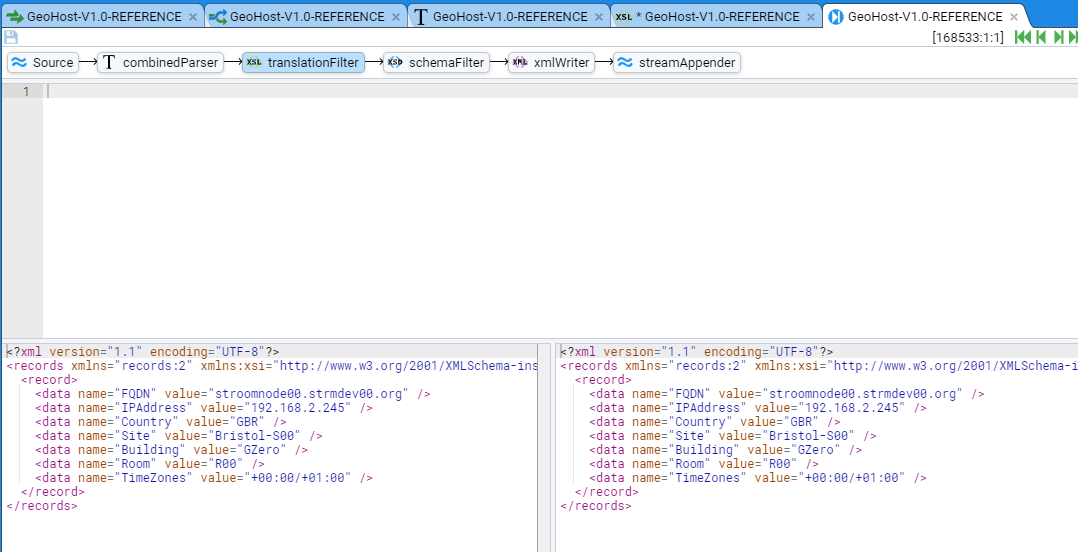This screenshot has height=552, width=1078.
Task: Click the save disk icon
Action: (x=11, y=37)
